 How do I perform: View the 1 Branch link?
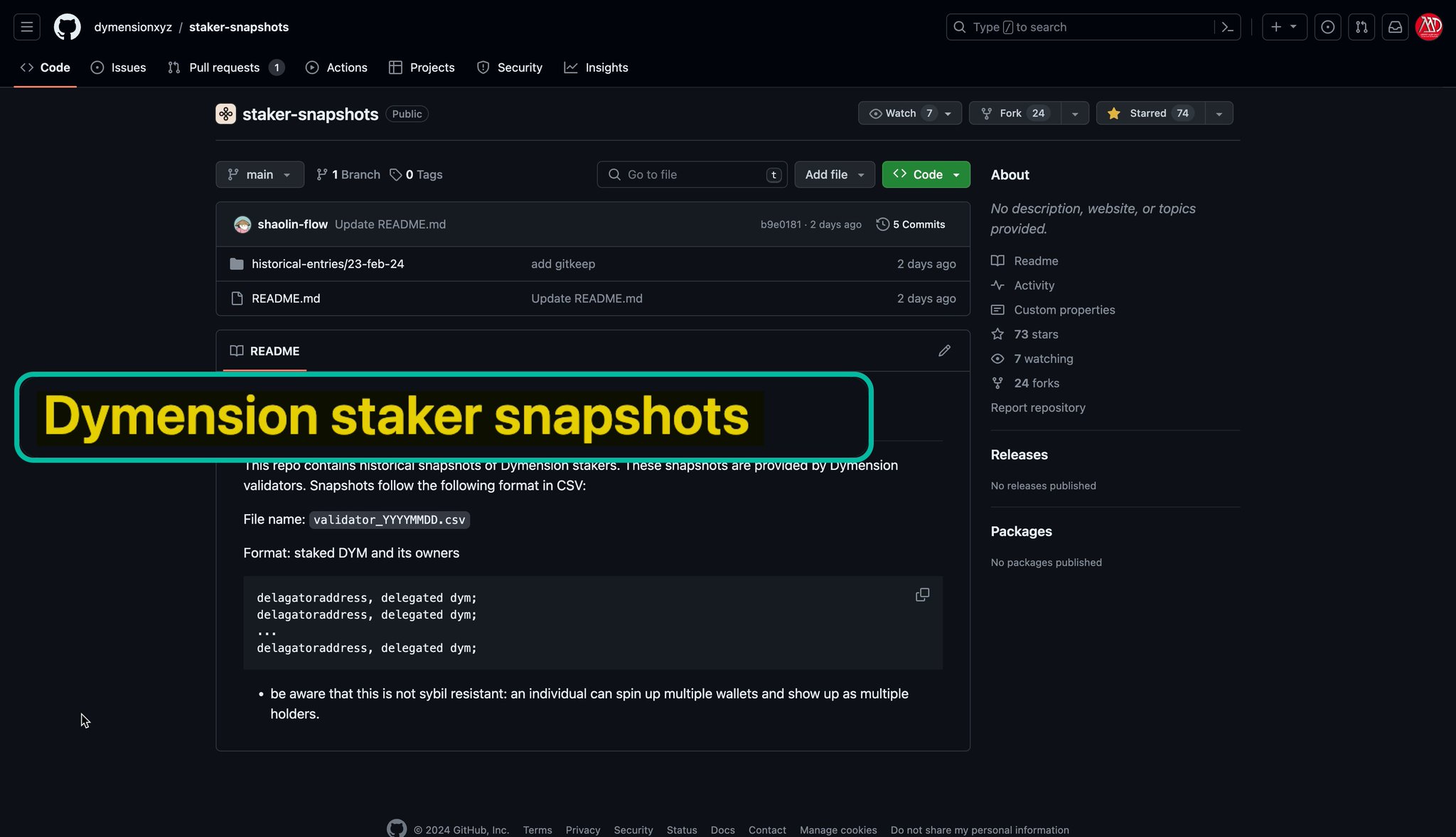348,175
